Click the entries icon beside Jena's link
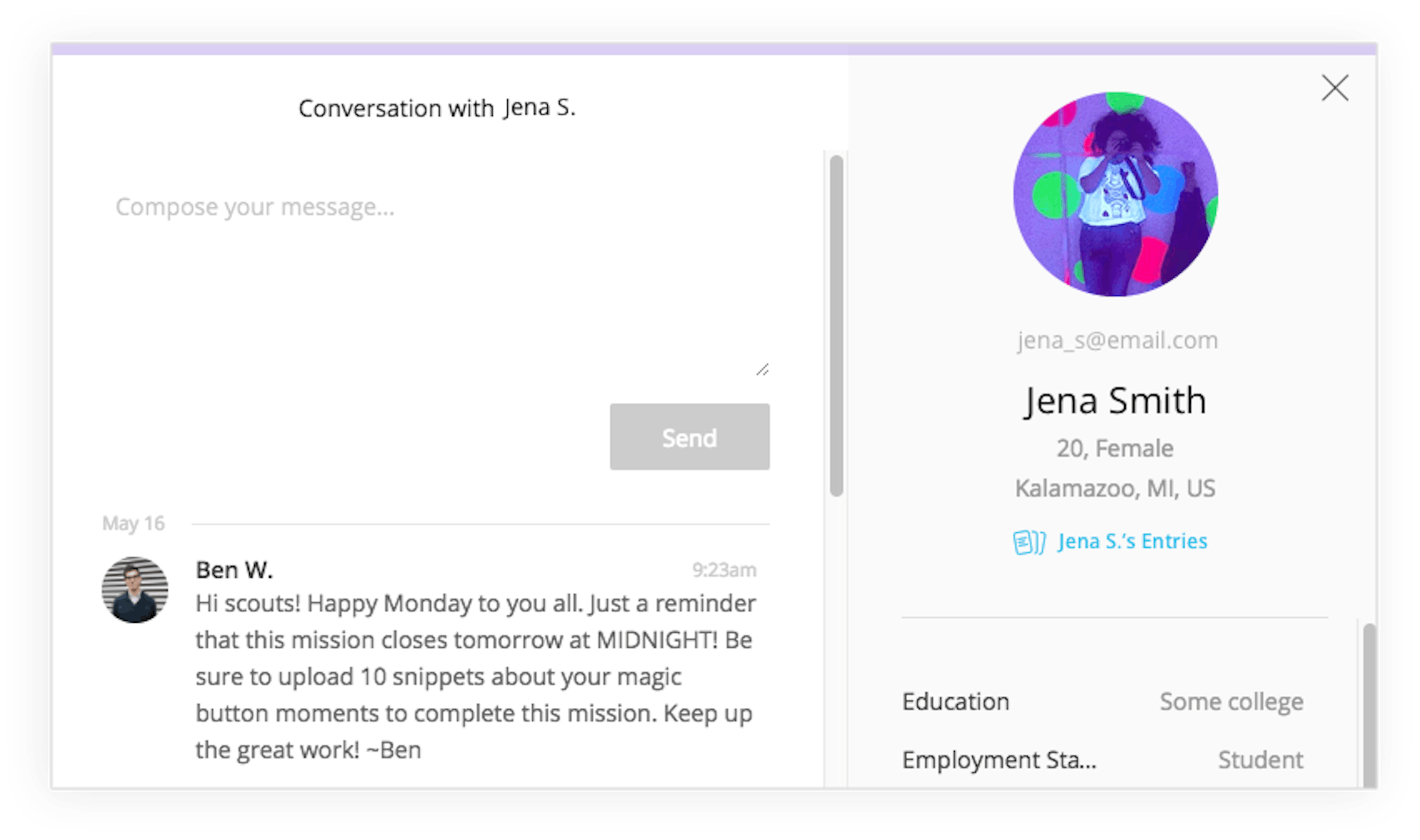Viewport: 1420px width, 840px height. [1028, 542]
